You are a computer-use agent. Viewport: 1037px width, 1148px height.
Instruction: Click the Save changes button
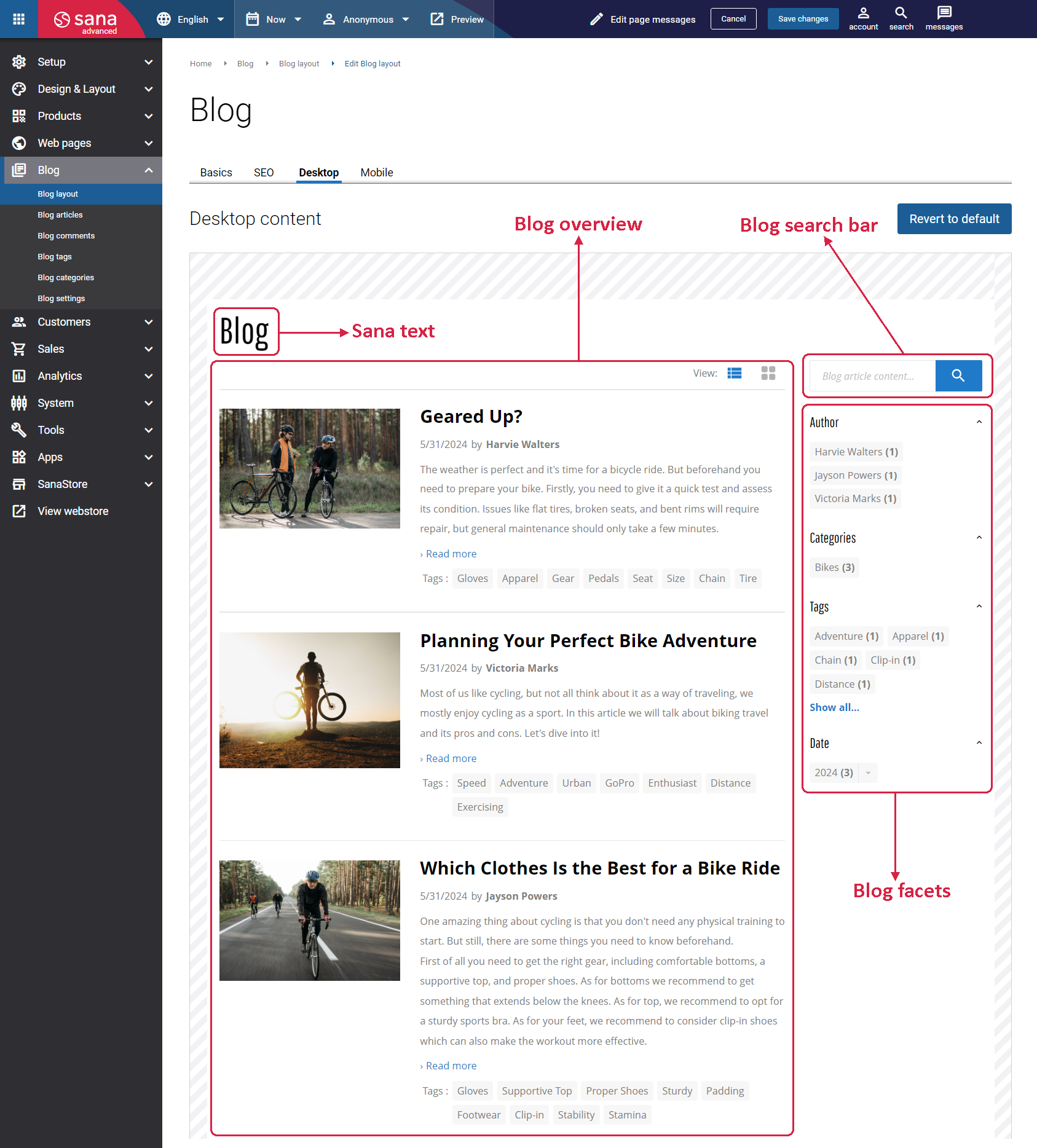(x=803, y=18)
